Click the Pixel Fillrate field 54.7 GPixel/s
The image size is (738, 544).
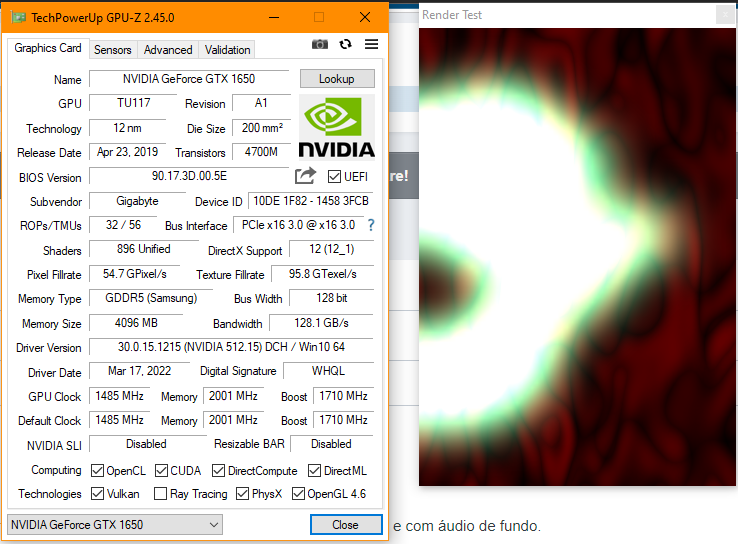coord(135,274)
